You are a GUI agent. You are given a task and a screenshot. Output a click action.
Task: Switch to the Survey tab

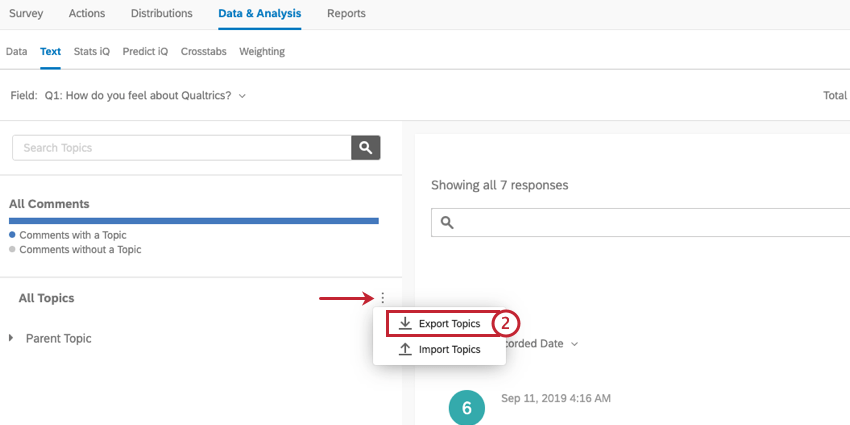click(x=26, y=14)
